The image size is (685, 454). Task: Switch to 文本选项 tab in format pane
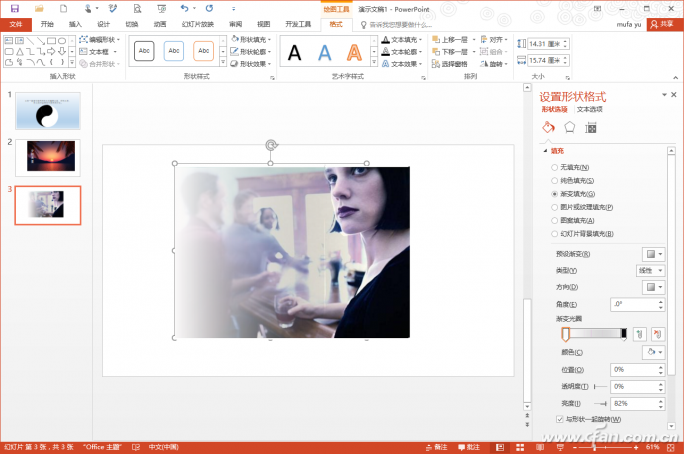point(590,108)
